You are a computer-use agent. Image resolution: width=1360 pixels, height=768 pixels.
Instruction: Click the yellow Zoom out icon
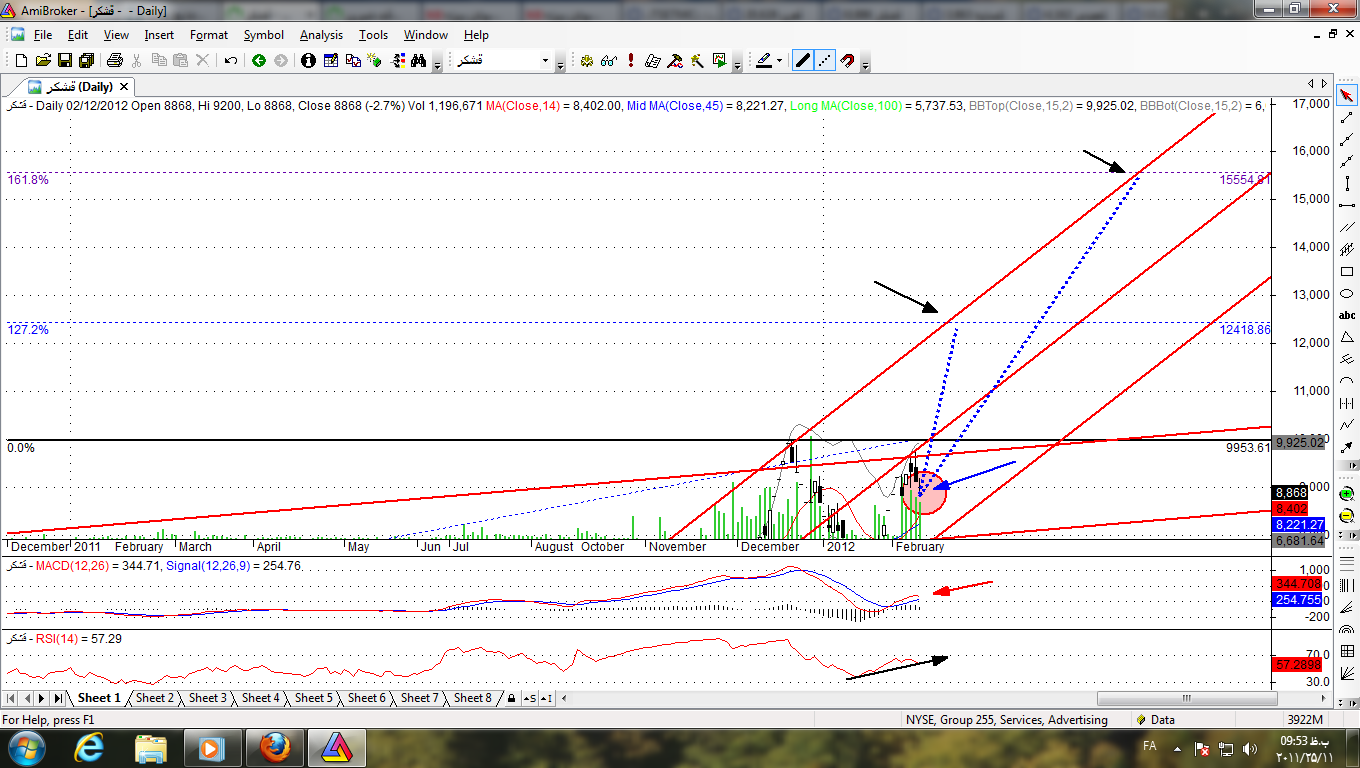coord(1346,516)
